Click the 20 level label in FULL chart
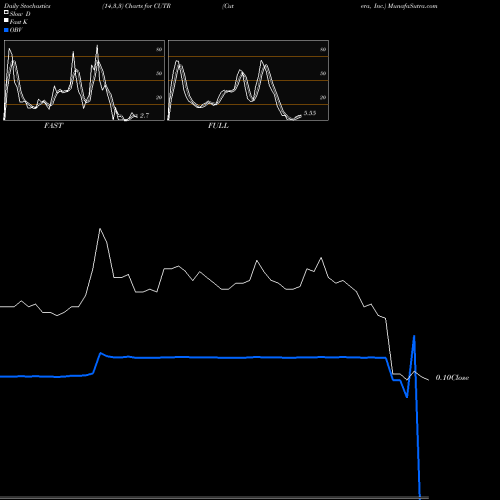 (323, 97)
